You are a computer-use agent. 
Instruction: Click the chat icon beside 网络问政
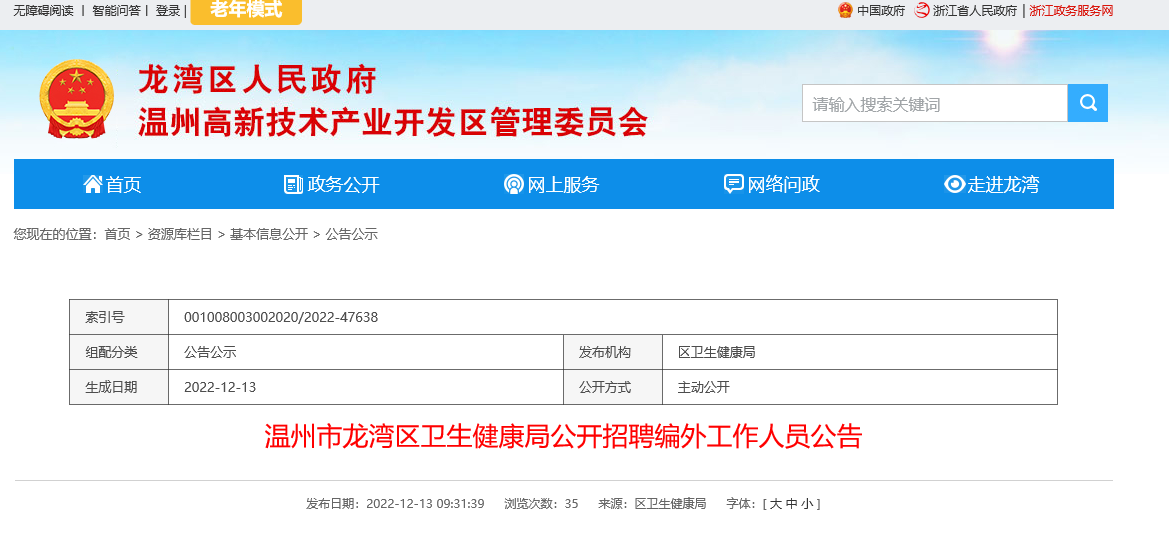coord(734,184)
